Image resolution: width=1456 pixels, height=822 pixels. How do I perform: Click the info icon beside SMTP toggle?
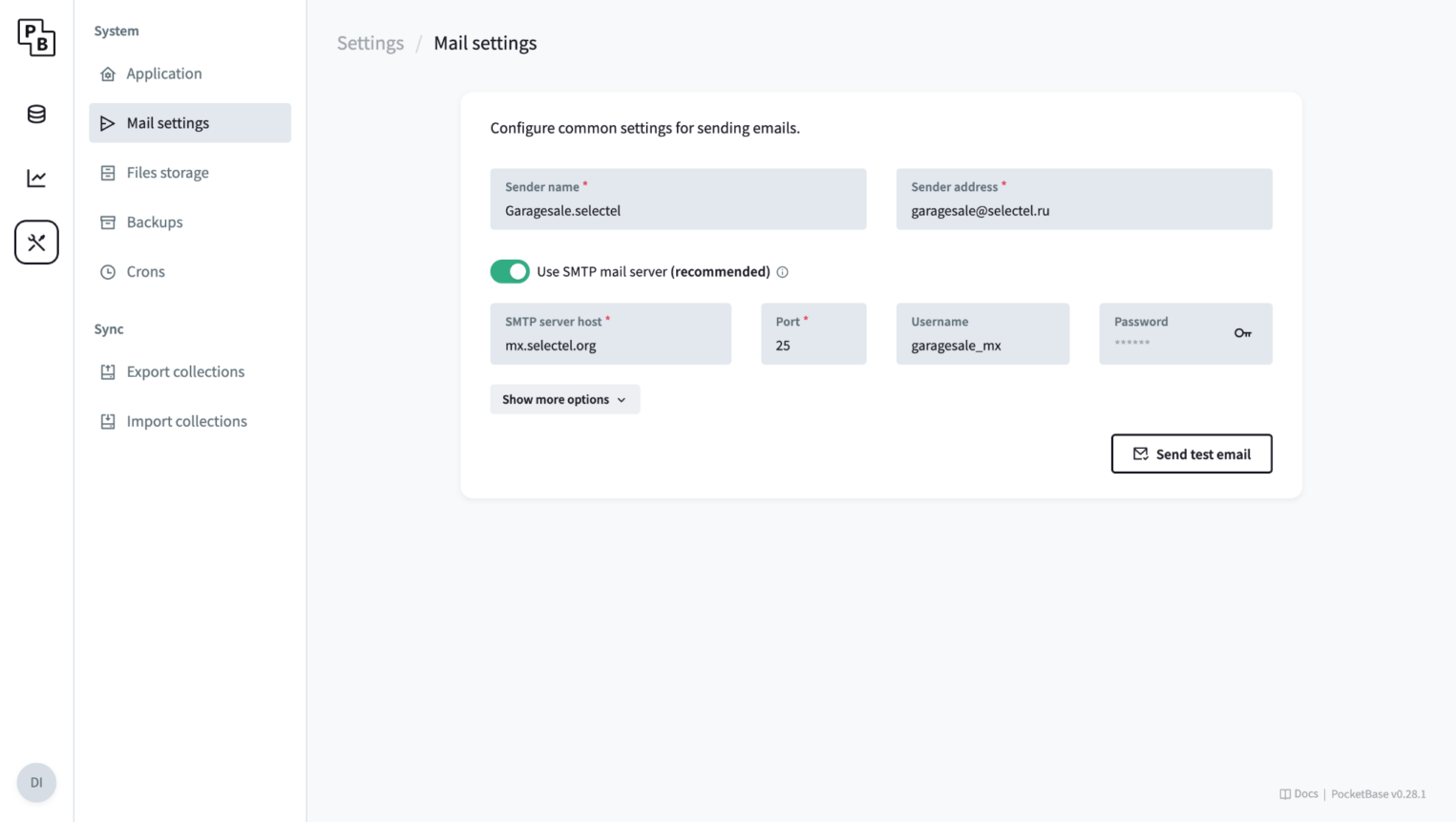pyautogui.click(x=782, y=272)
